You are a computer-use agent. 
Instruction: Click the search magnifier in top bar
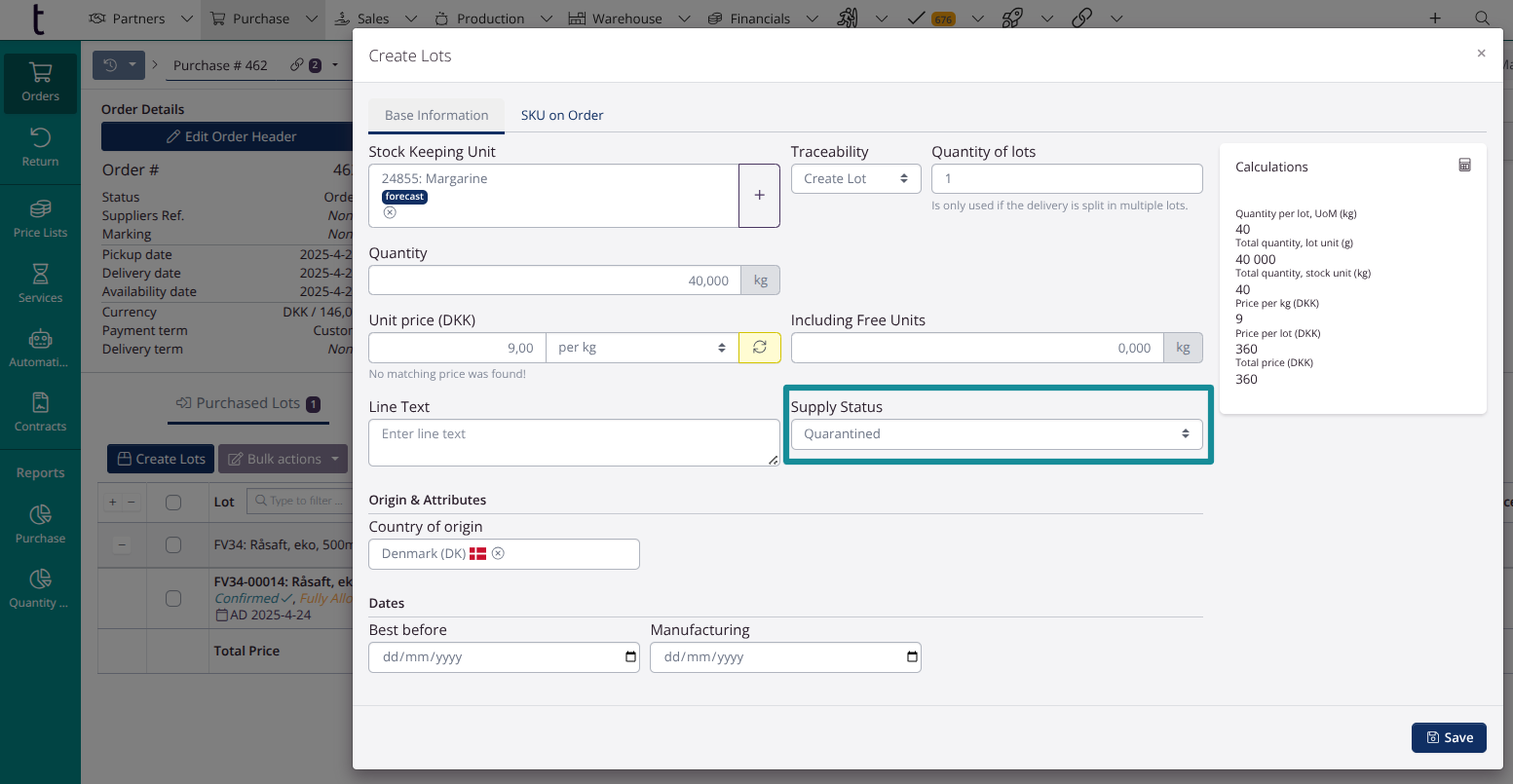[x=1482, y=19]
